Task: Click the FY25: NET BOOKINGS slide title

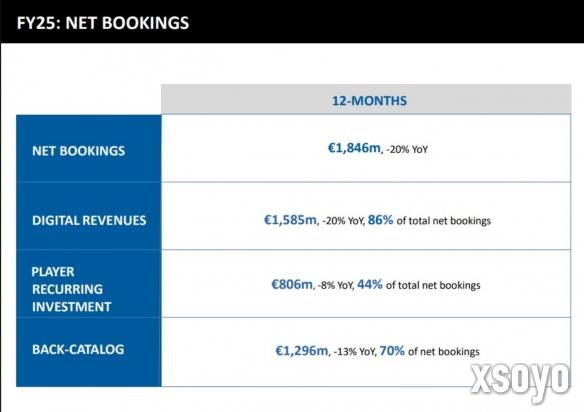Action: point(103,23)
